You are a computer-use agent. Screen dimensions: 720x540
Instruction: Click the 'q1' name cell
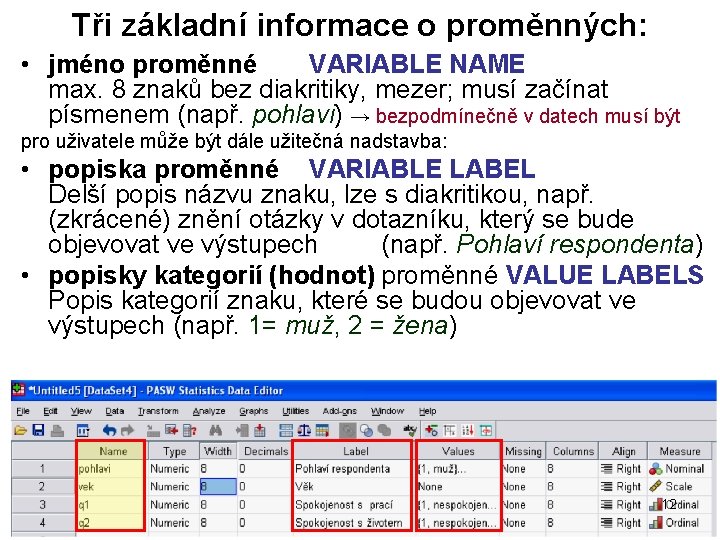coord(111,505)
